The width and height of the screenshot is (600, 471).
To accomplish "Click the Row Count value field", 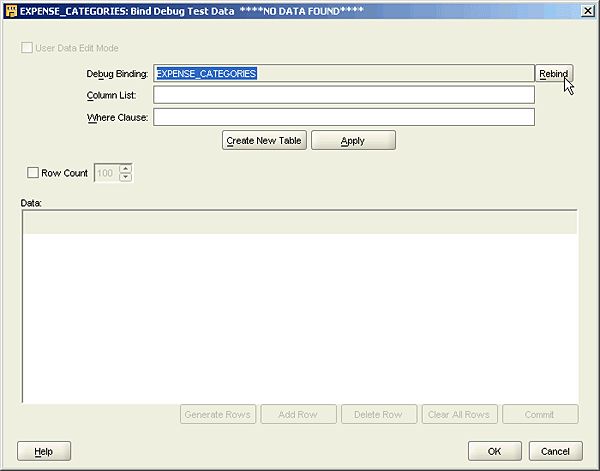I will [107, 173].
